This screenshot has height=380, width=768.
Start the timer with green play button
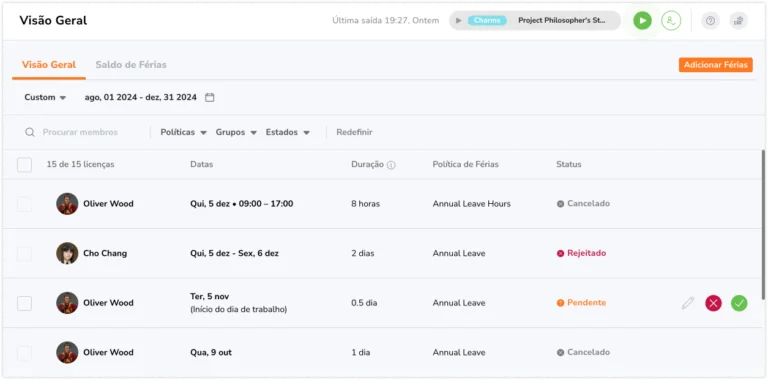[642, 21]
